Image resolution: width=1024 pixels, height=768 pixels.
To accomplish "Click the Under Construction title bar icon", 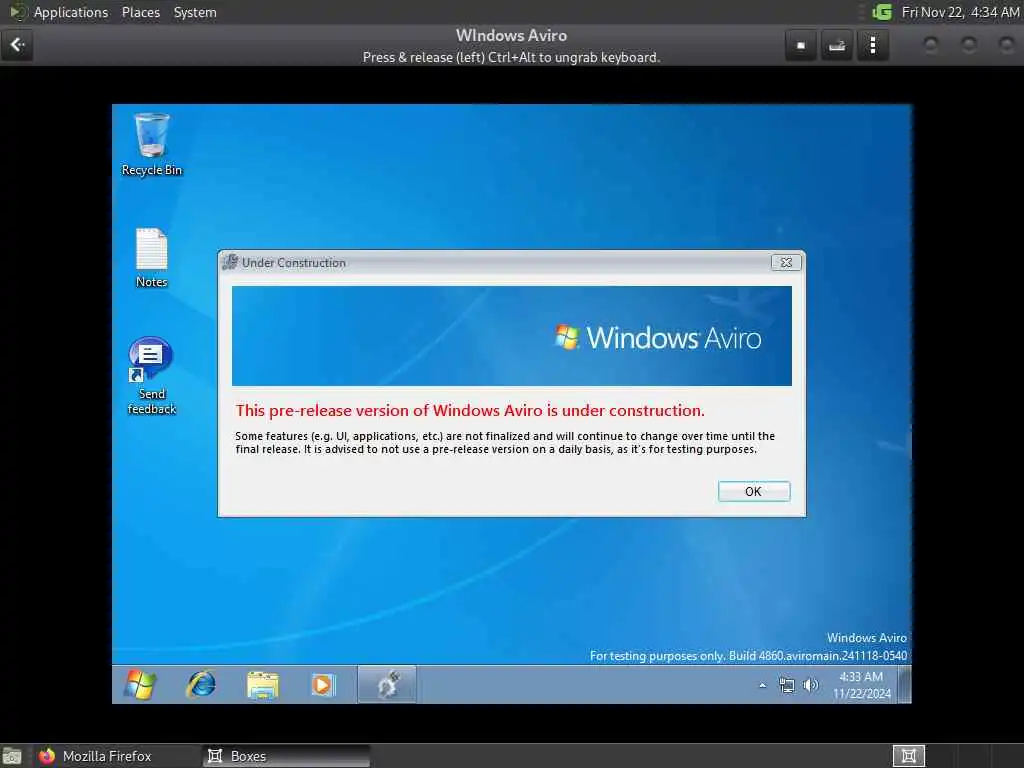I will point(230,263).
